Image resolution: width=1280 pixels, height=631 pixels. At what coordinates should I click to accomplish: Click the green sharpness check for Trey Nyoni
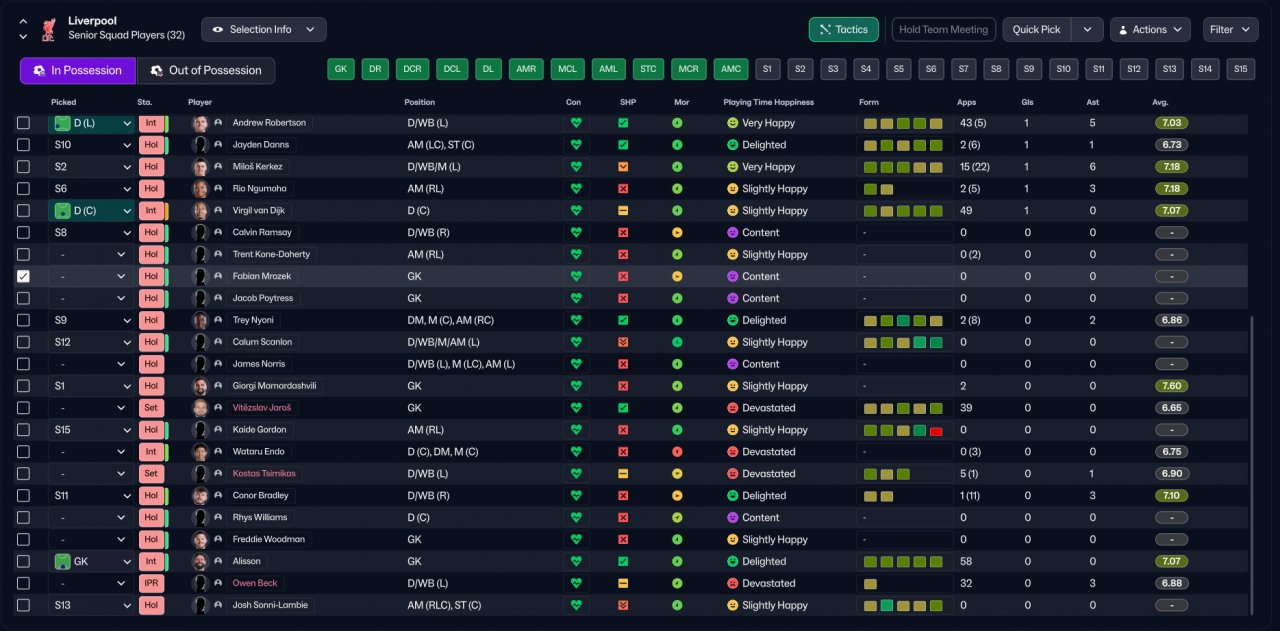[x=623, y=321]
